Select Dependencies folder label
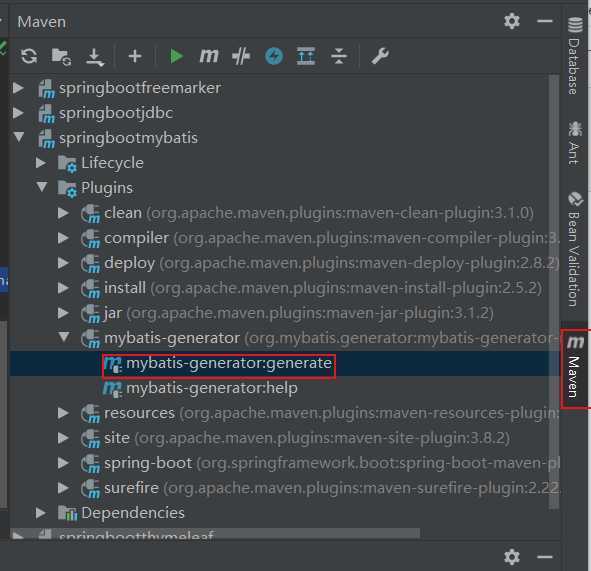Viewport: 591px width, 571px height. click(x=133, y=513)
